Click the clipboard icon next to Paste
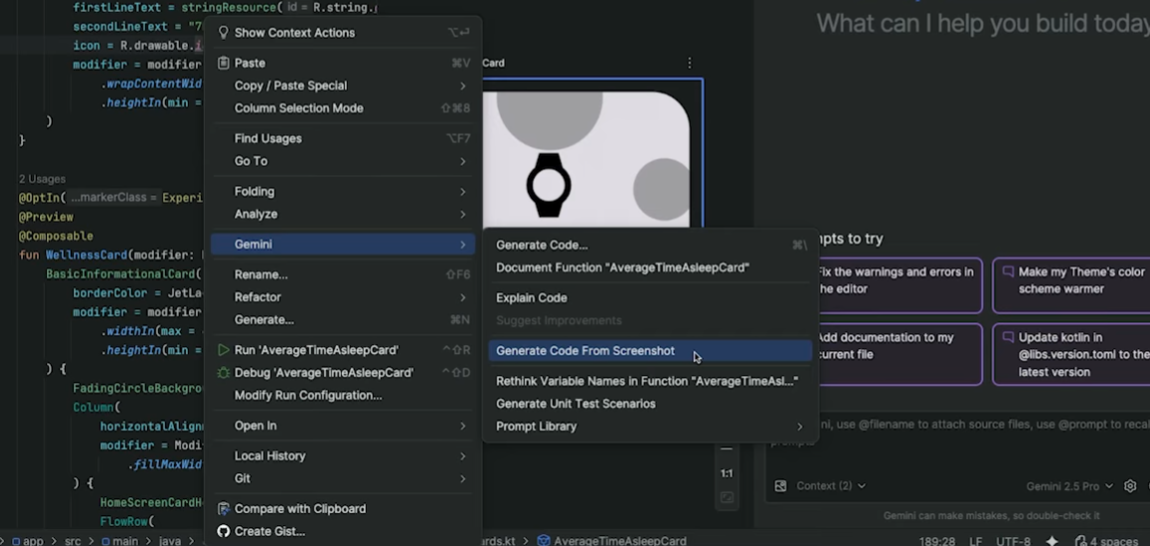1150x546 pixels. [224, 63]
